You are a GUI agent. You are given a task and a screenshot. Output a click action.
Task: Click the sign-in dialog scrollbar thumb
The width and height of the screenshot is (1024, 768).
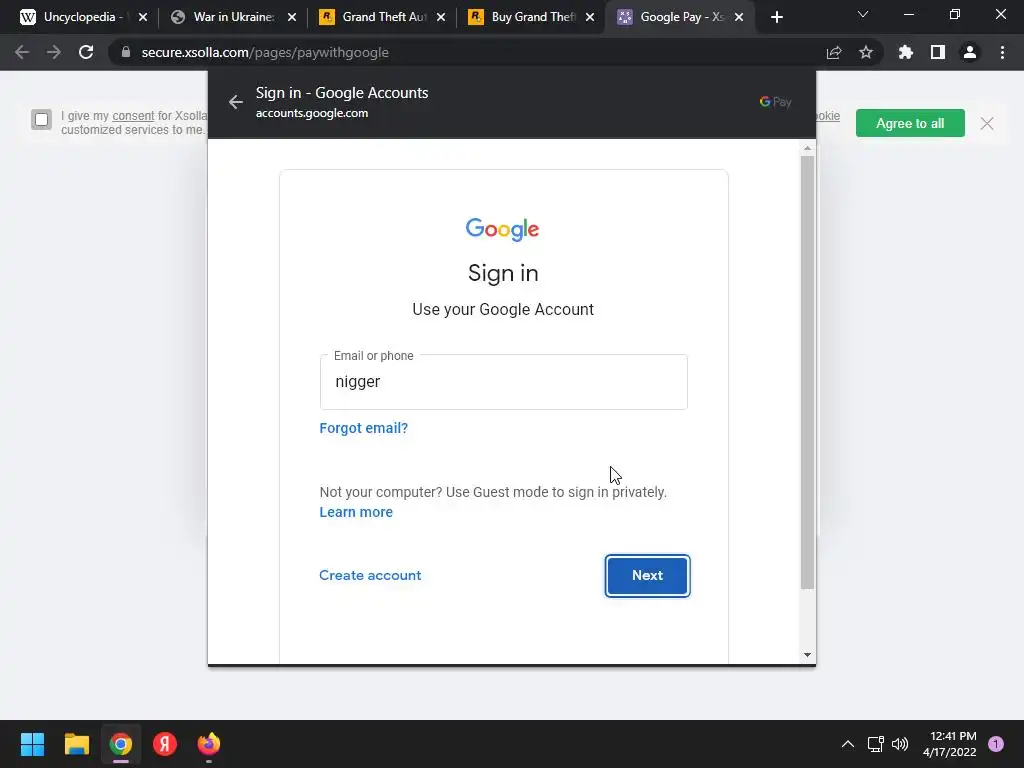click(x=807, y=372)
